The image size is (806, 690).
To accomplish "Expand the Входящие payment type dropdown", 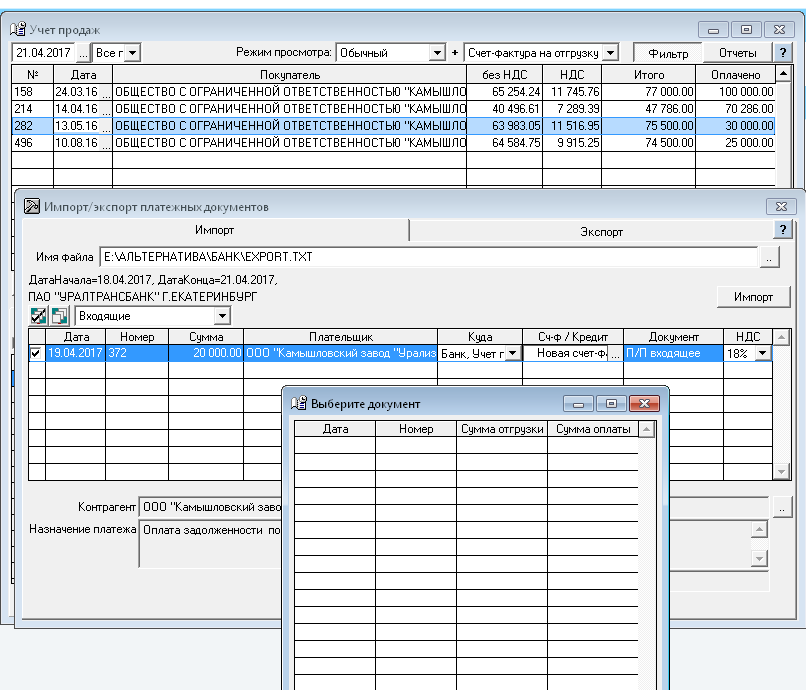I will tap(221, 316).
